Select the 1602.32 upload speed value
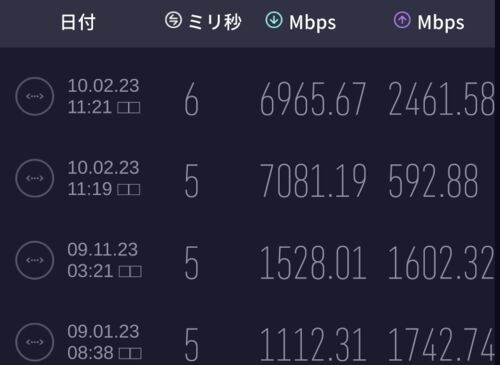The width and height of the screenshot is (500, 365). [441, 263]
